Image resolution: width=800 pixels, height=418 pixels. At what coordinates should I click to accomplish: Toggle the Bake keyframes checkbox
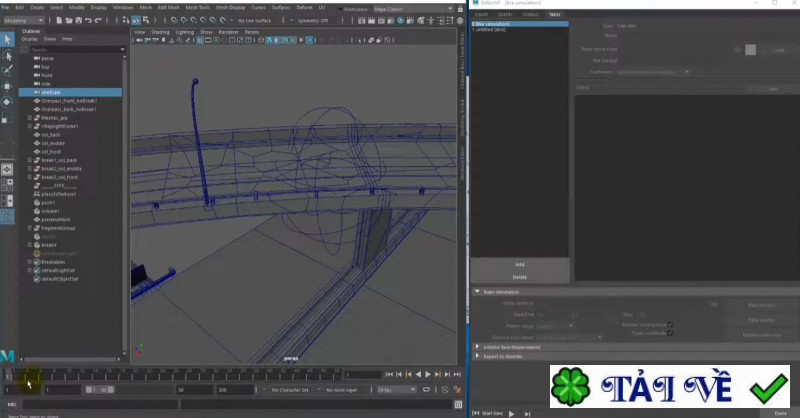pos(670,332)
